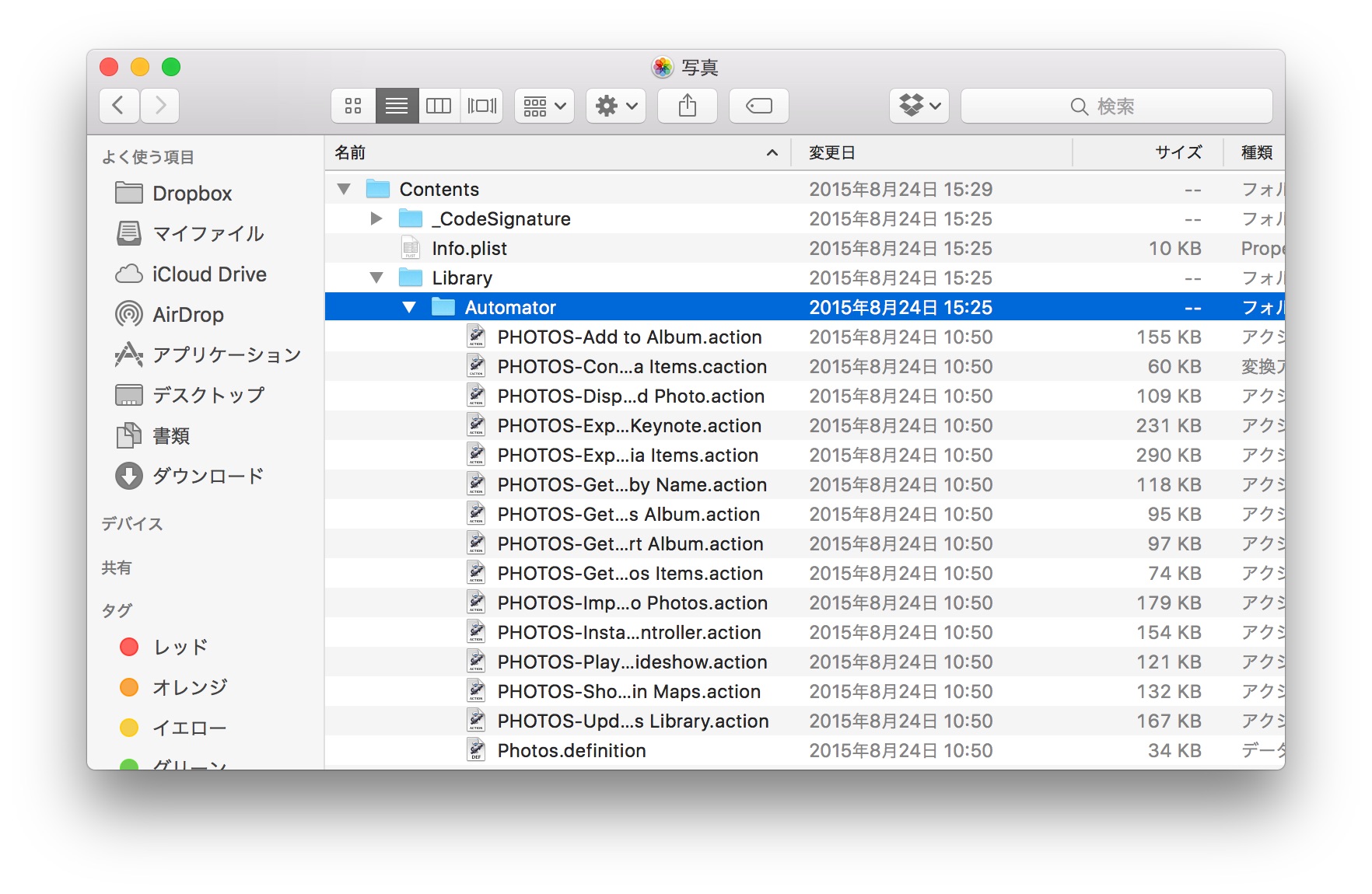Select the Photos.definition file icon

[x=476, y=750]
